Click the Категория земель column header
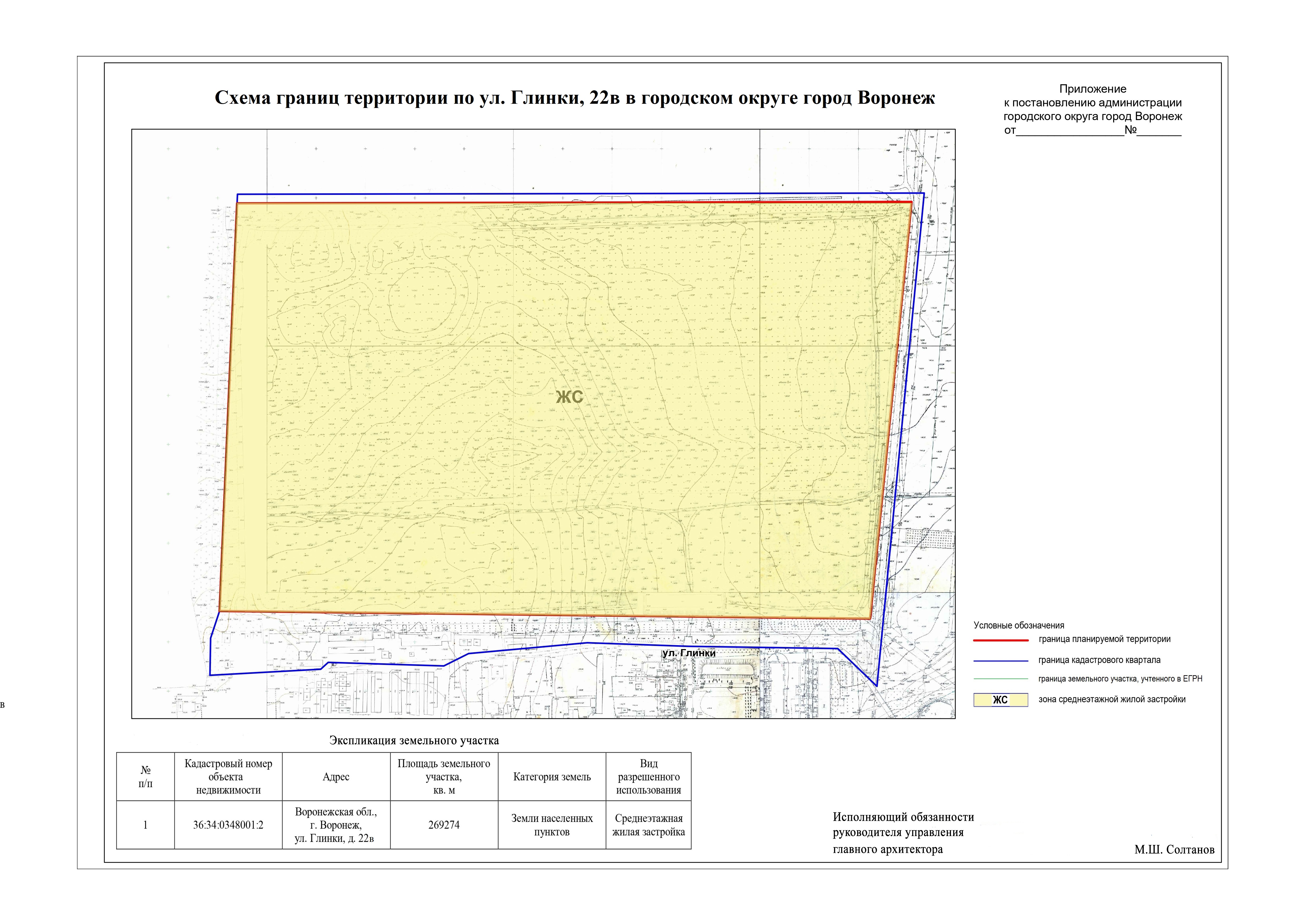Image resolution: width=1307 pixels, height=924 pixels. click(x=552, y=777)
